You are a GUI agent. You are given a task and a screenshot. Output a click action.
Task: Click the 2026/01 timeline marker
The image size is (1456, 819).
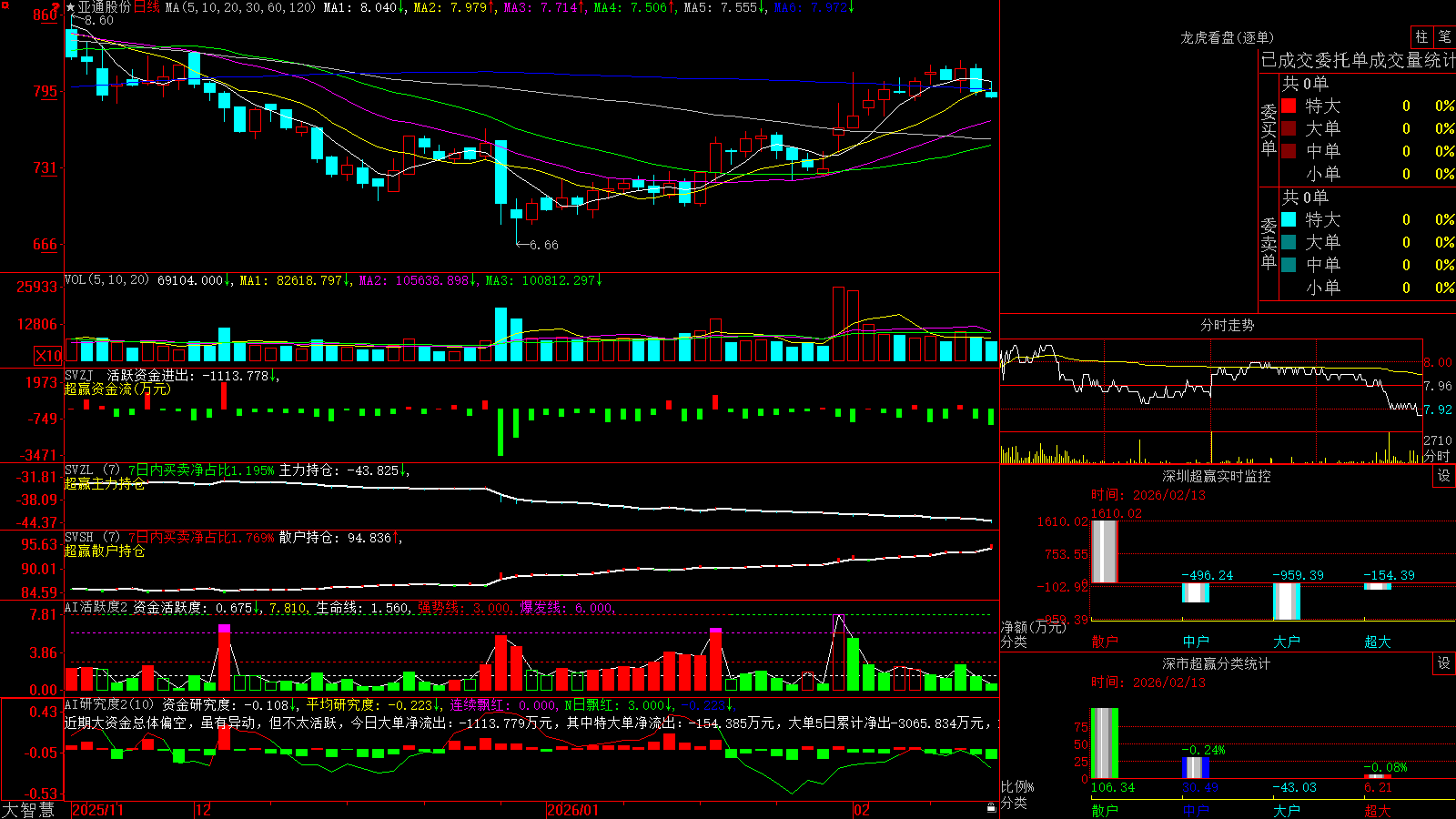pyautogui.click(x=573, y=810)
